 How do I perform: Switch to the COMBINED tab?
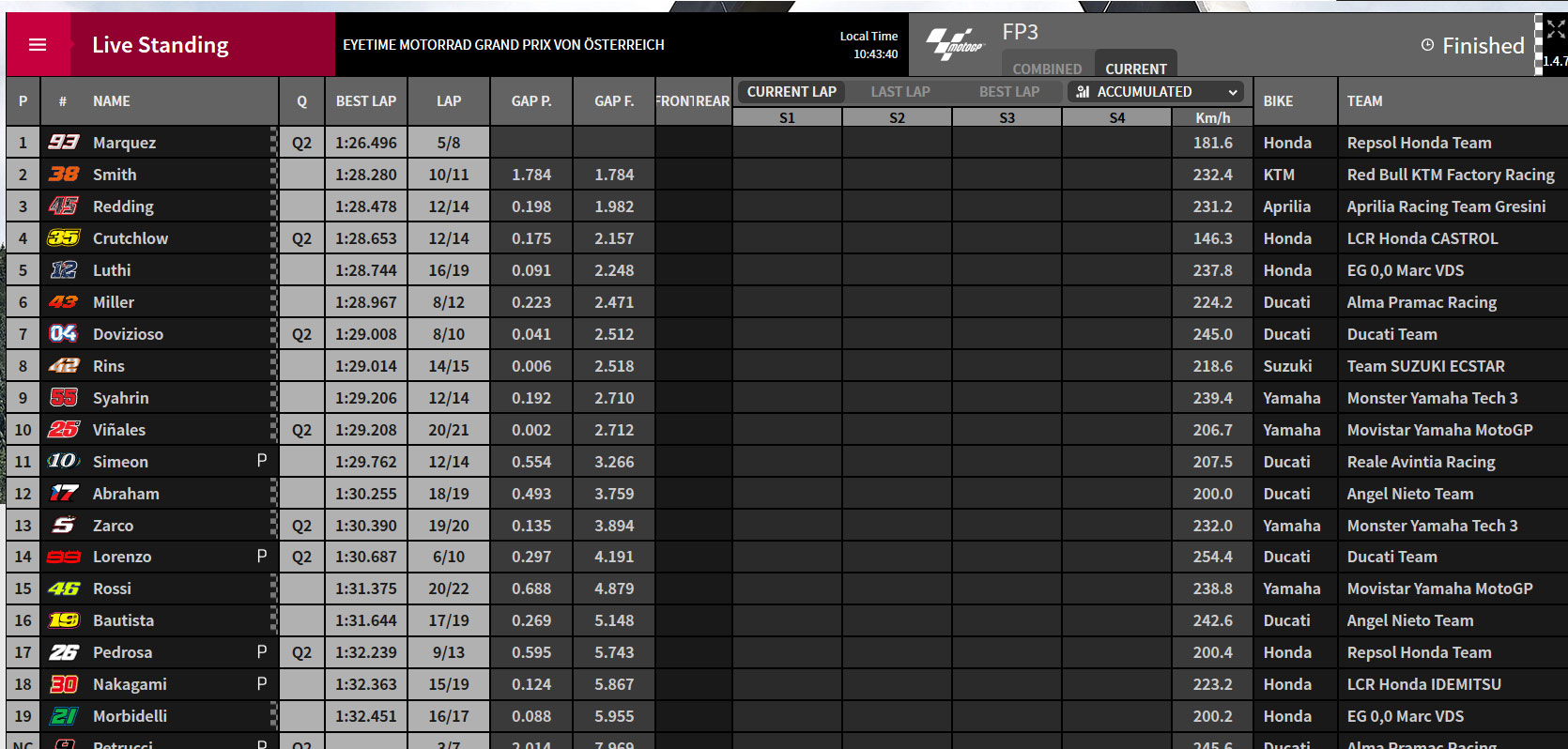click(x=1047, y=69)
